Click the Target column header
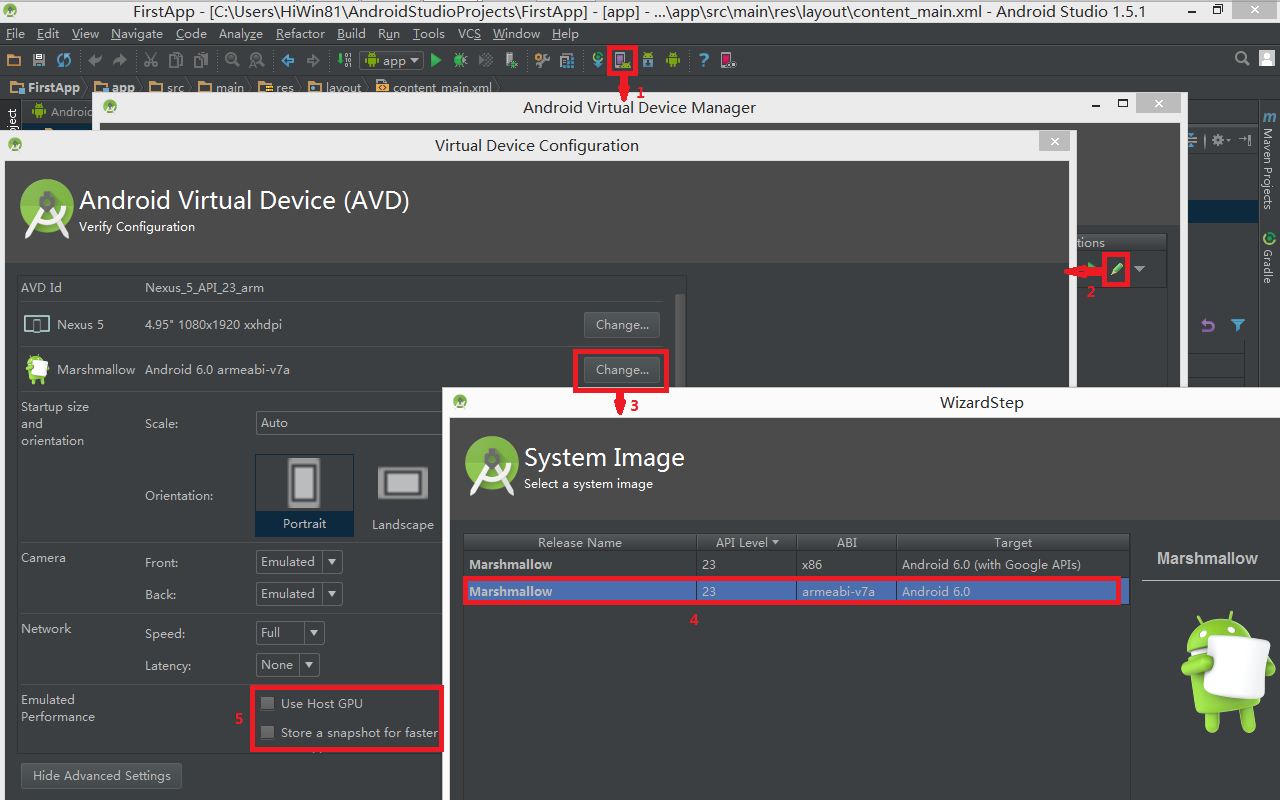The height and width of the screenshot is (800, 1280). tap(1013, 542)
